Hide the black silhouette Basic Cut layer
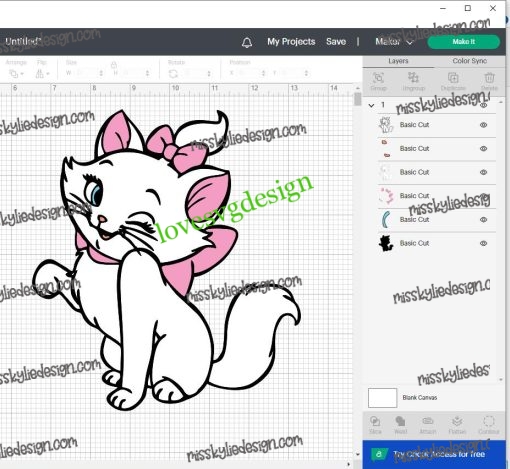 point(483,243)
